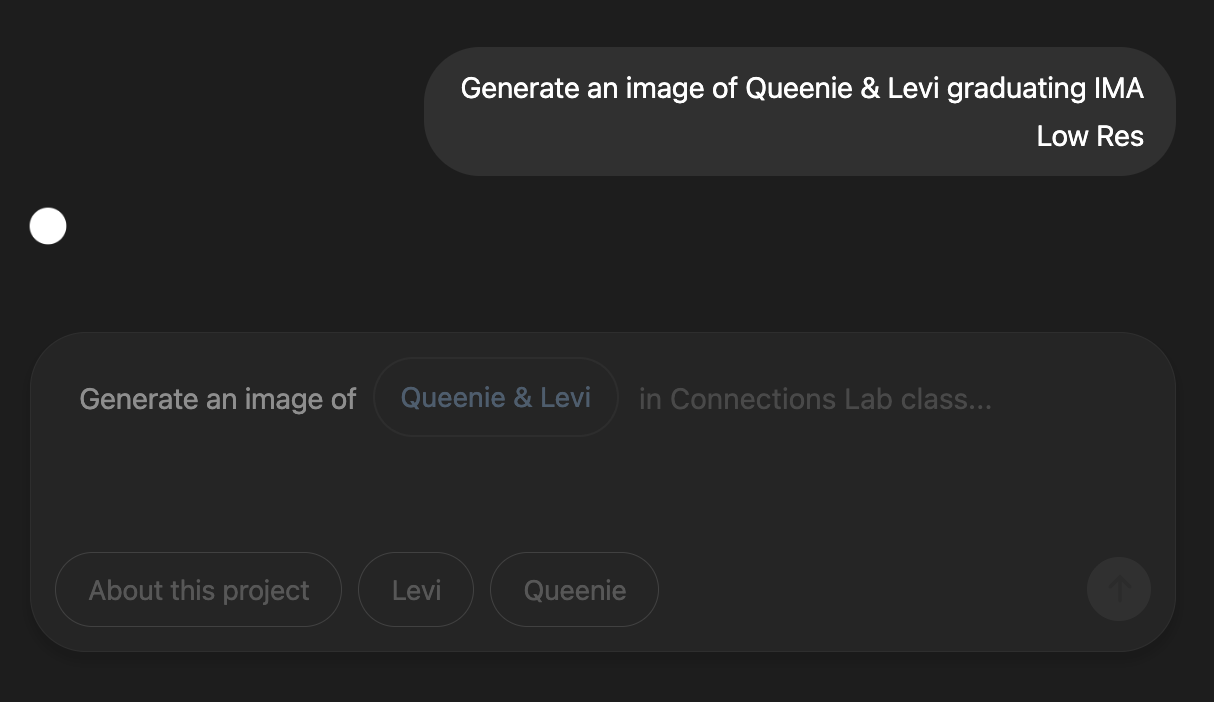
Task: Deselect the blue subject chip in the prompt
Action: click(495, 397)
